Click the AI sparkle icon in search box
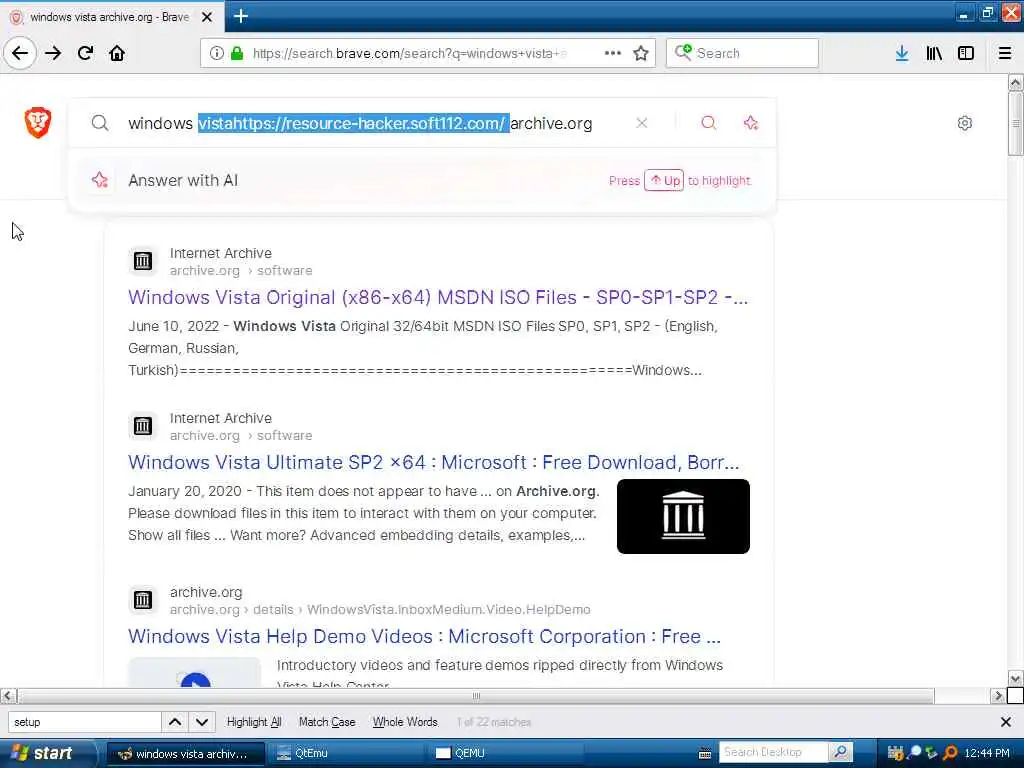This screenshot has width=1024, height=768. (751, 123)
